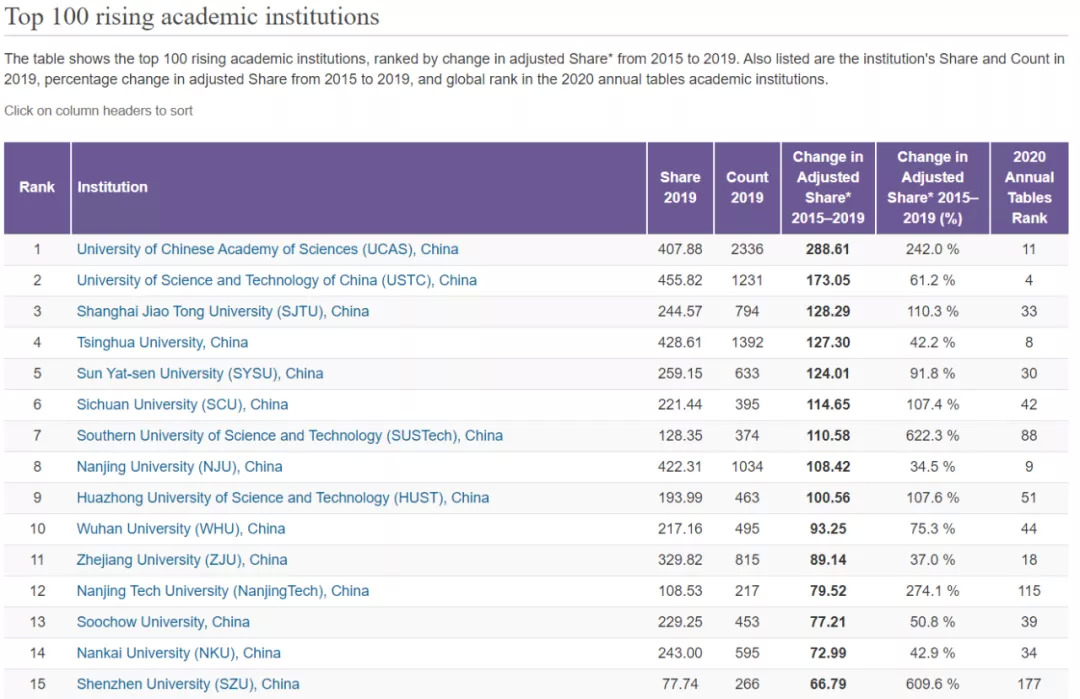Open the USTC institution link
Screen dimensions: 1080x699
coord(276,280)
